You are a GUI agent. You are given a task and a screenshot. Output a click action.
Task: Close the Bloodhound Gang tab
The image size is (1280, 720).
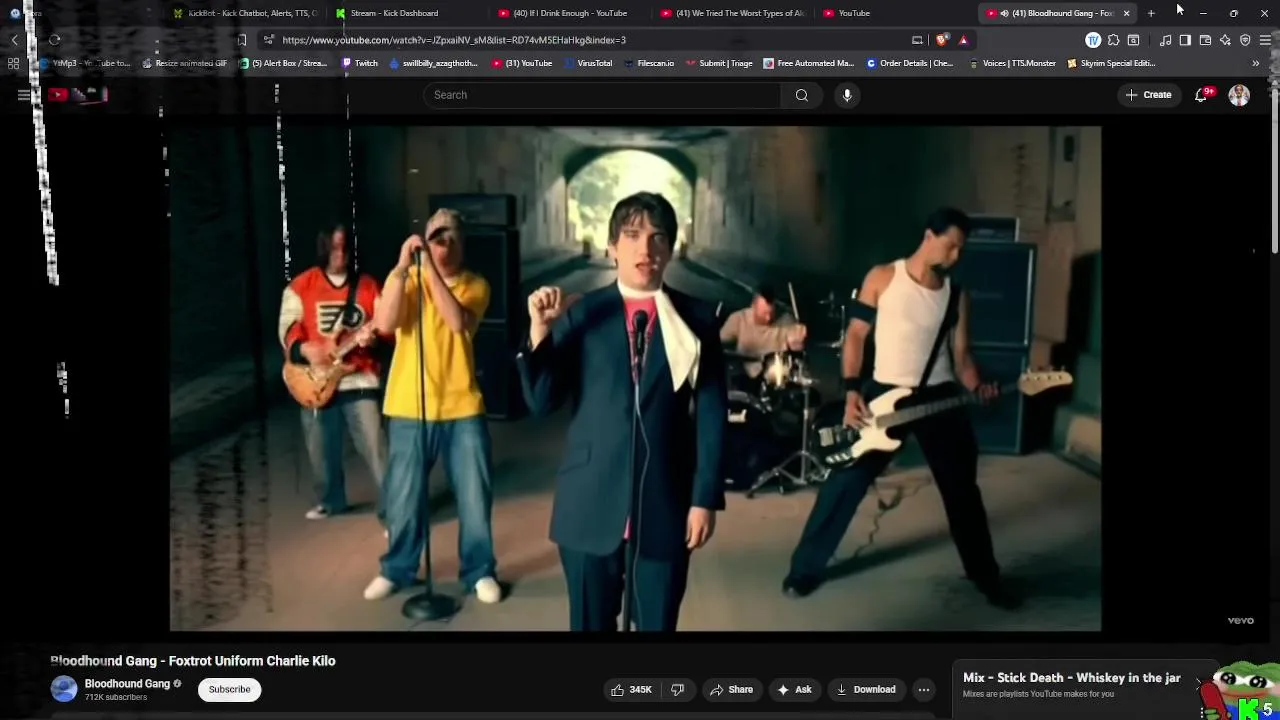pos(1126,13)
